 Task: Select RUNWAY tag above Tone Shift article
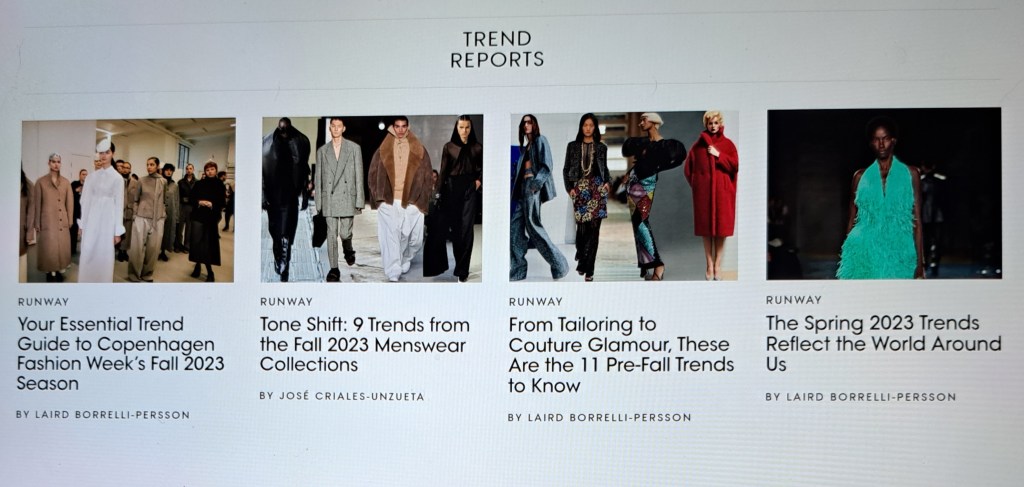pos(286,302)
